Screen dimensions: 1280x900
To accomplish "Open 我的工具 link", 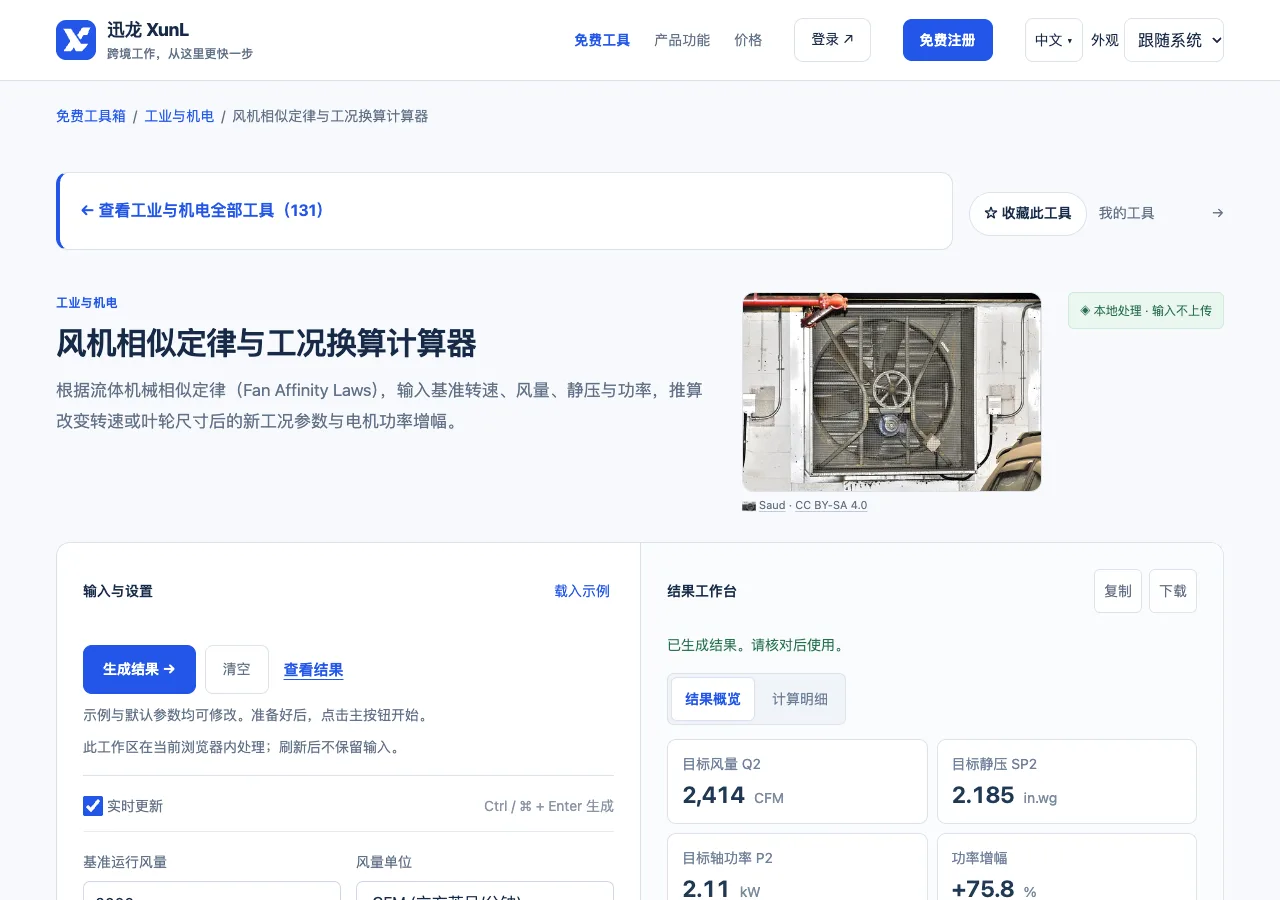I will pos(1127,213).
